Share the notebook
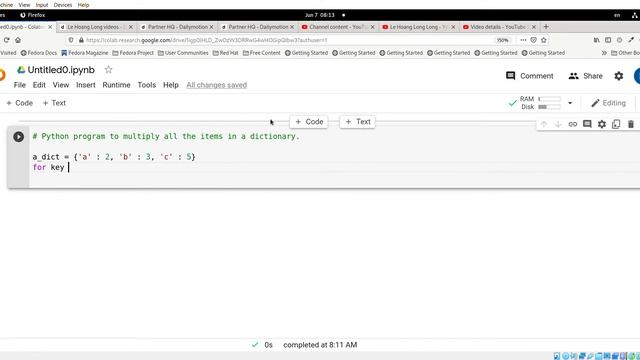 tap(585, 76)
